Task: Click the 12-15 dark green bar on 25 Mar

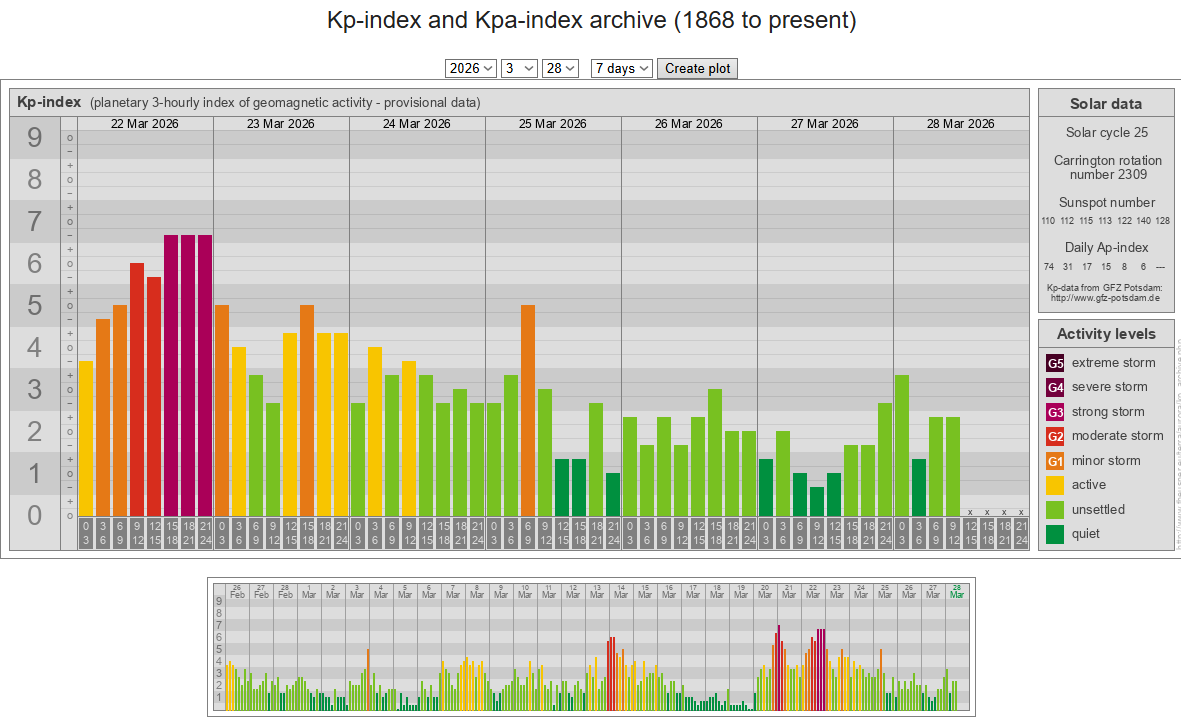Action: pos(562,487)
